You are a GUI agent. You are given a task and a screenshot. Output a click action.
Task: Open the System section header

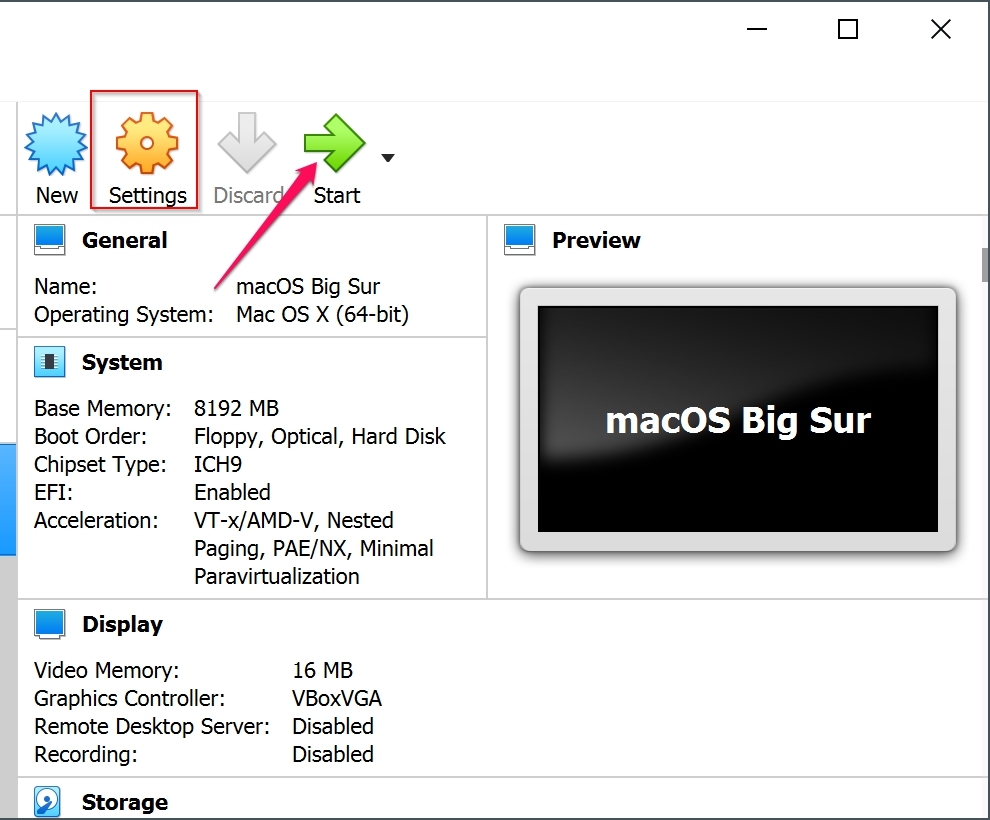[122, 362]
